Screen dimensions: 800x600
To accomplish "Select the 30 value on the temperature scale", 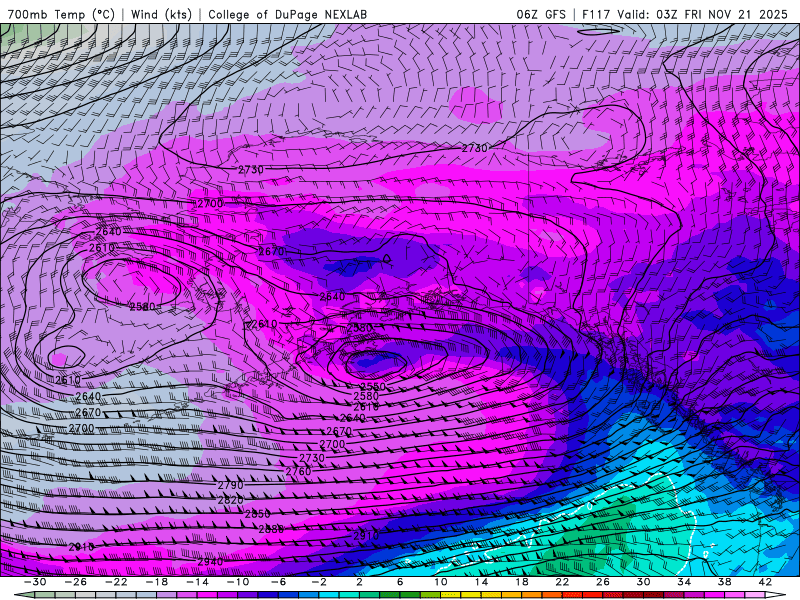I will [643, 582].
